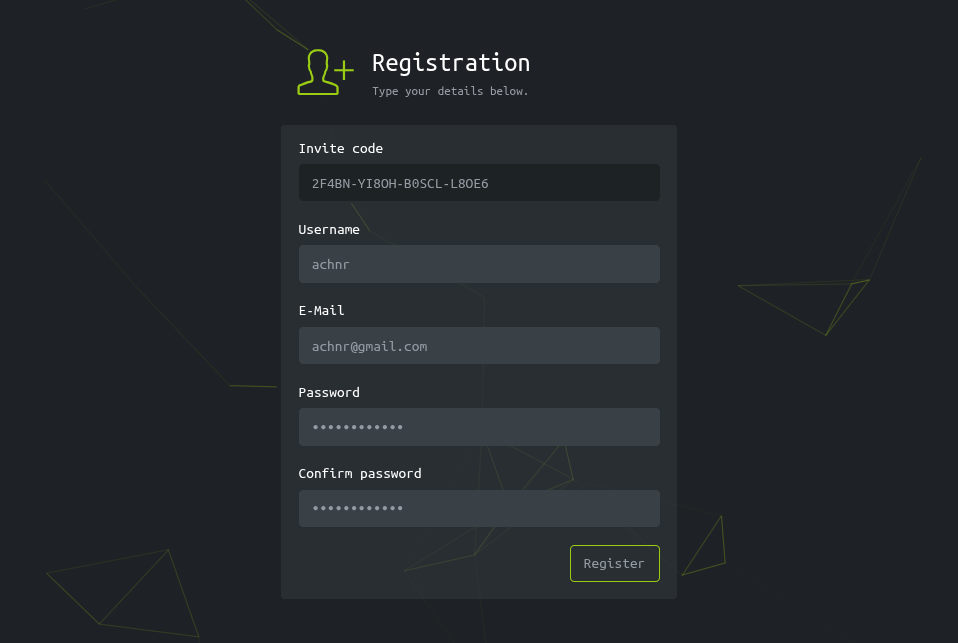Focus the Password input field
Viewport: 958px width, 643px height.
[x=479, y=427]
